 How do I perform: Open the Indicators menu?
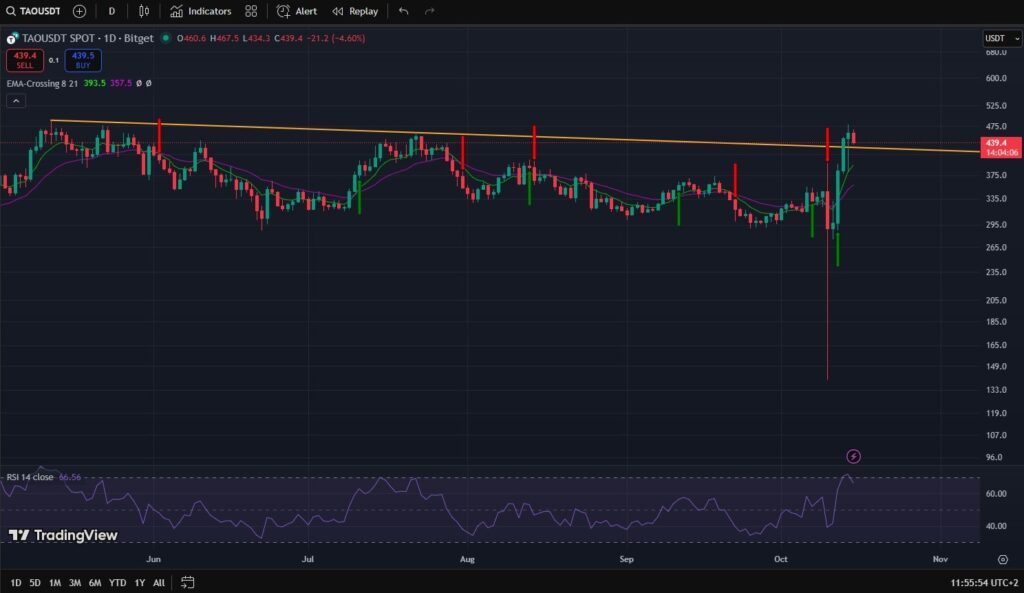pyautogui.click(x=200, y=11)
